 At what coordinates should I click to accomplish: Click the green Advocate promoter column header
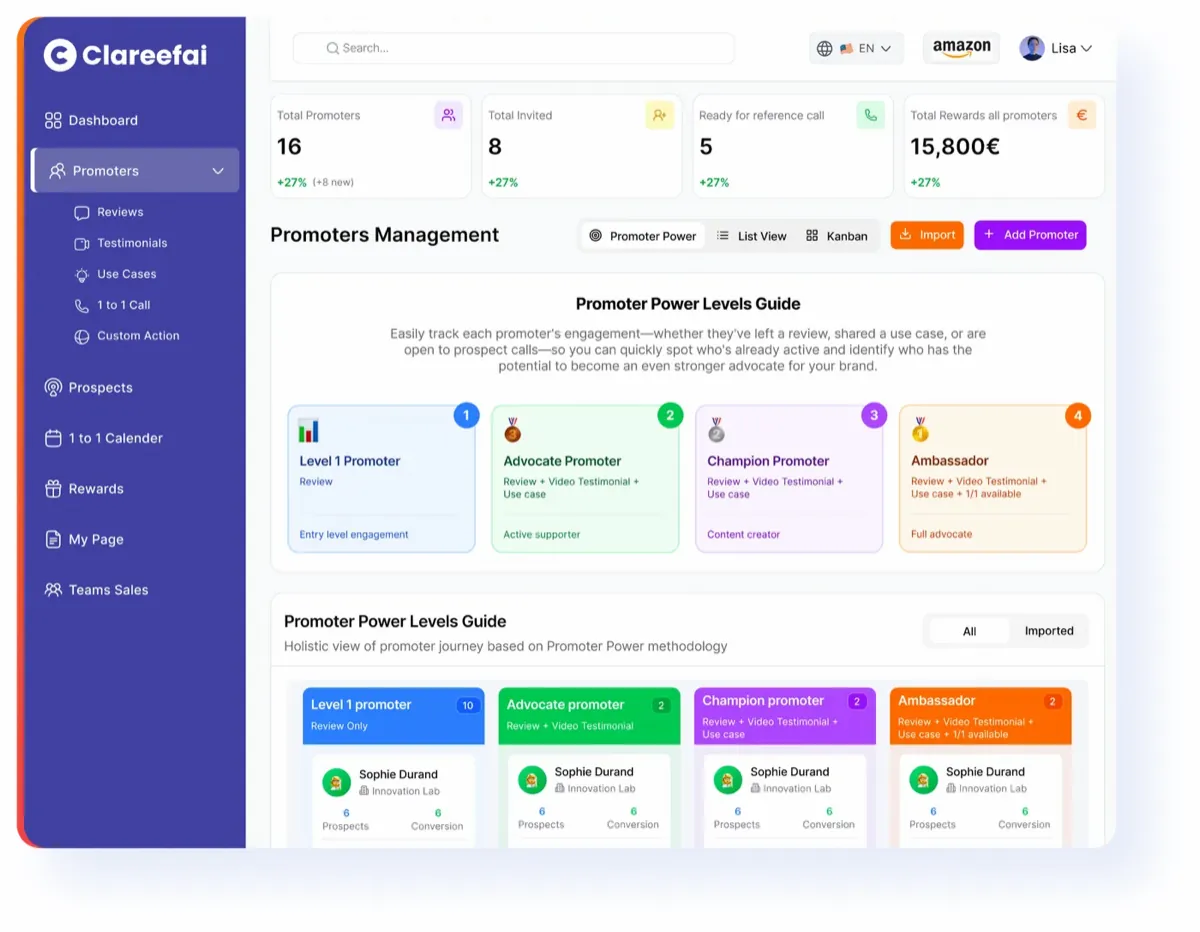[x=589, y=716]
